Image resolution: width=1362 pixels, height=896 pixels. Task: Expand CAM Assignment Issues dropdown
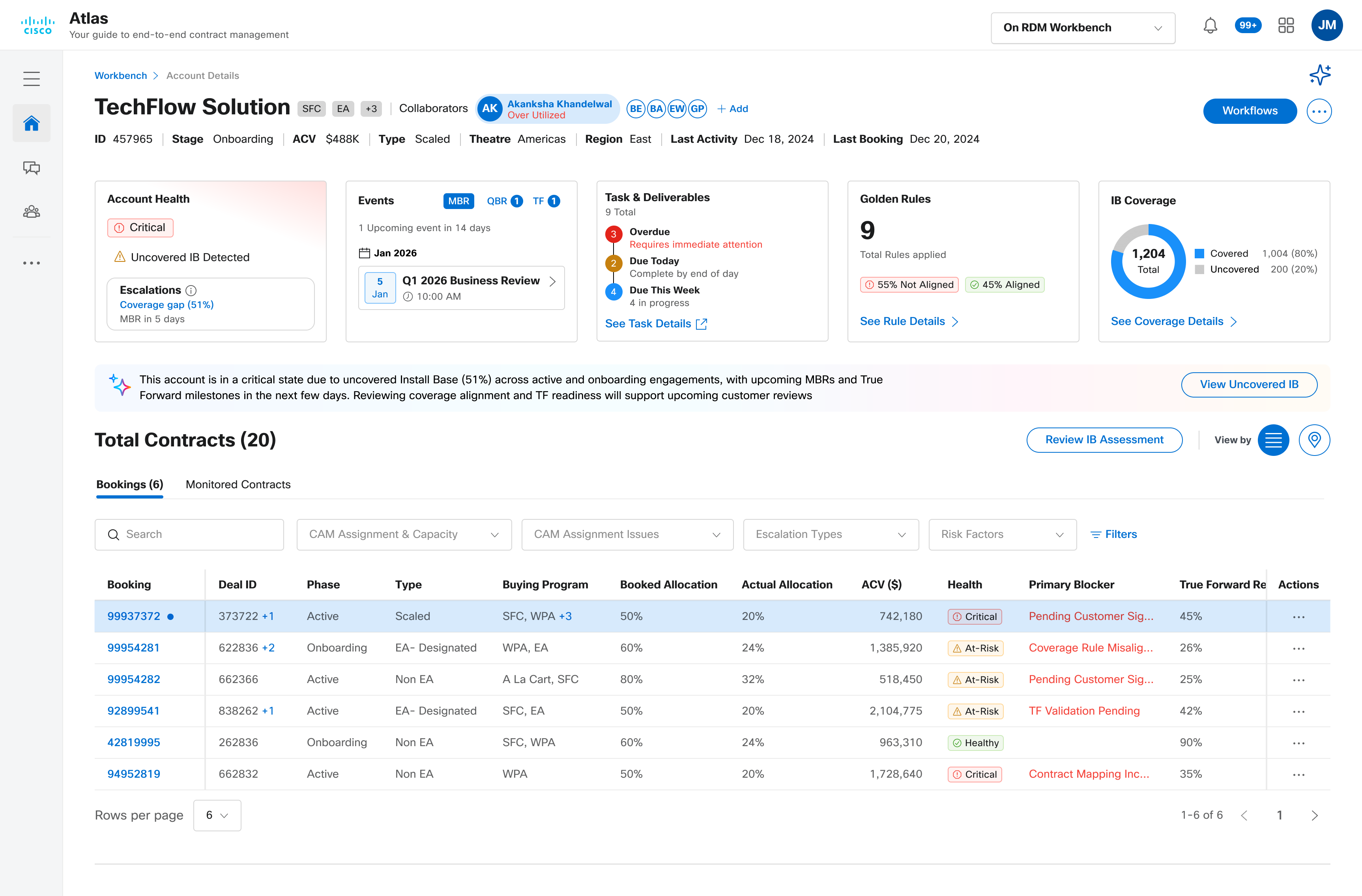pyautogui.click(x=627, y=534)
